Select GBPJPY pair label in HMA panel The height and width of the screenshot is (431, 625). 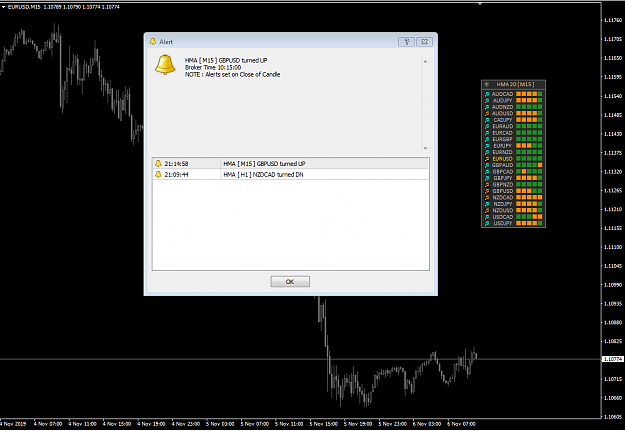503,178
